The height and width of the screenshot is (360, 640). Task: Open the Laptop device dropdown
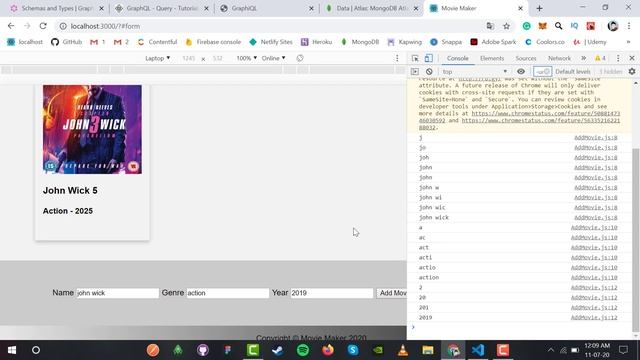158,58
